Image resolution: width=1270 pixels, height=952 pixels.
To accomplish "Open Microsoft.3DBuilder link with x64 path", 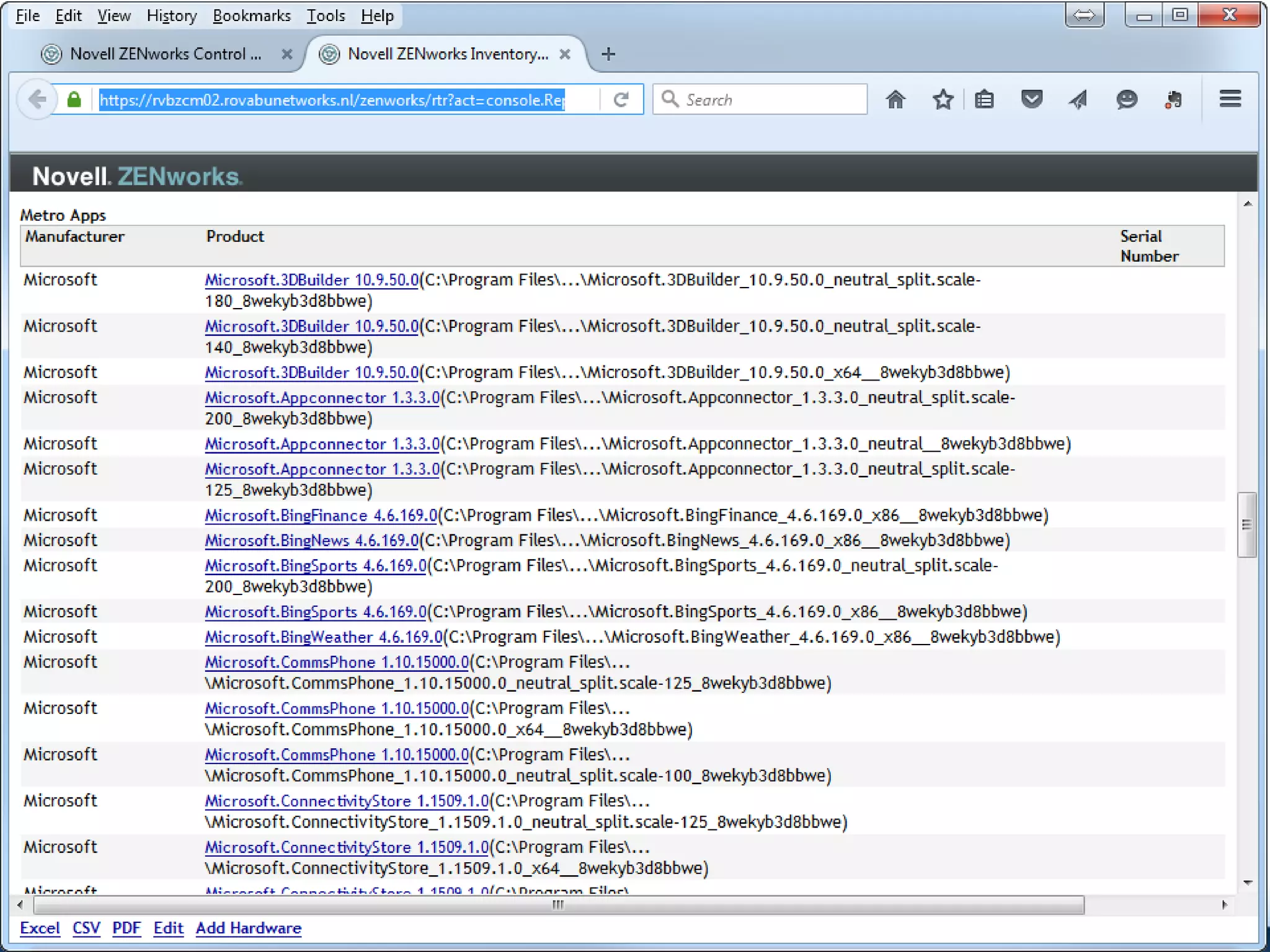I will point(312,372).
